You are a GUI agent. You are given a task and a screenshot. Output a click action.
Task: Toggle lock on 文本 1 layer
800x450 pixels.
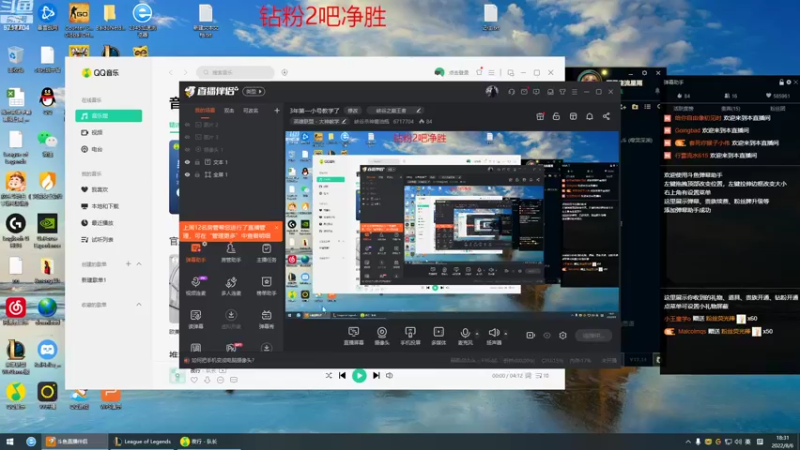[197, 162]
